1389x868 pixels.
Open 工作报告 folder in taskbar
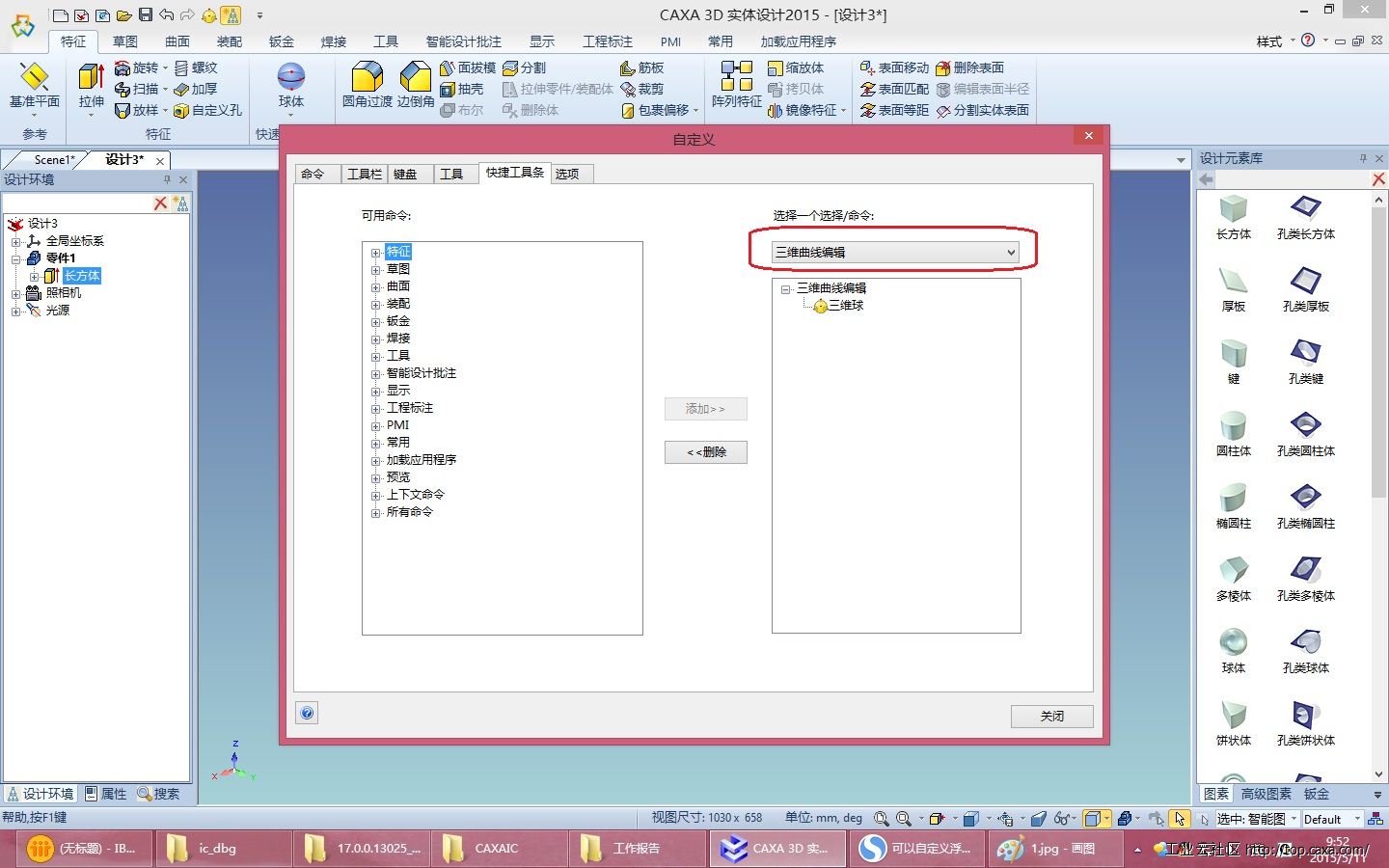click(637, 849)
